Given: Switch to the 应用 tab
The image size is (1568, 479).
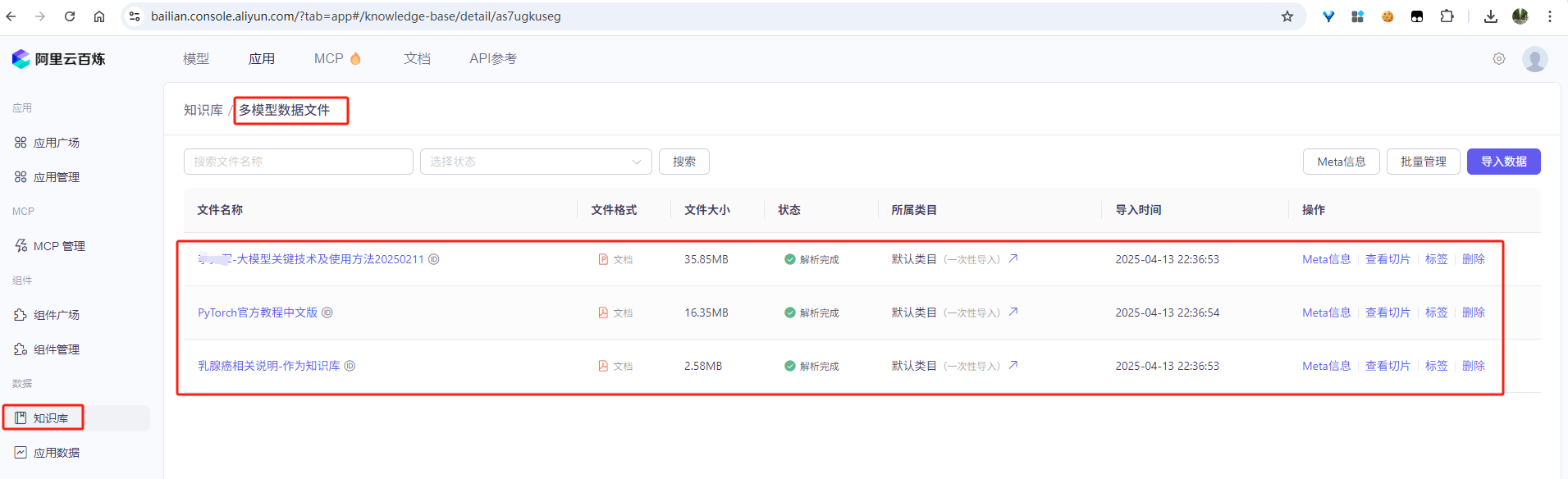Looking at the screenshot, I should (x=262, y=59).
